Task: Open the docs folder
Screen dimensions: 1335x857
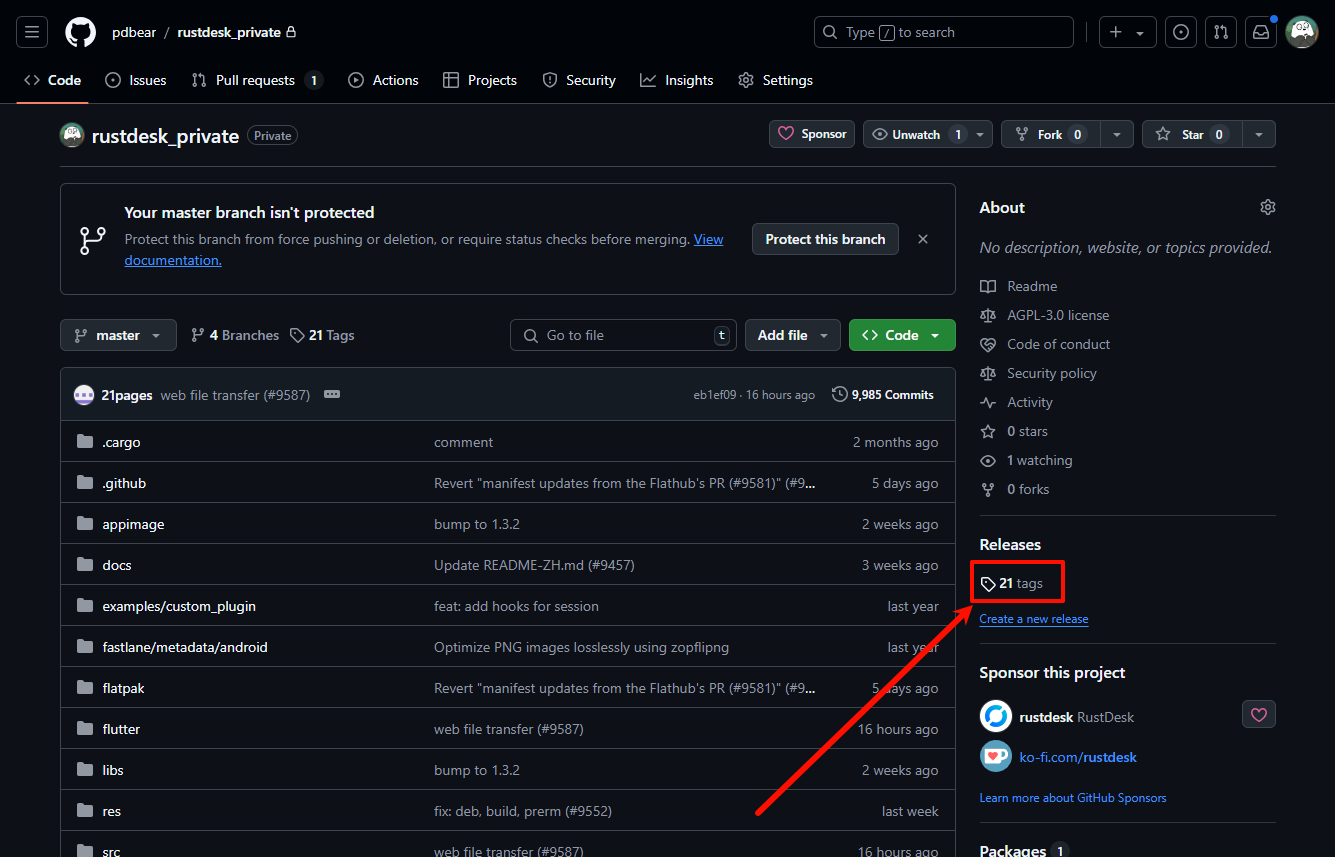Action: (x=117, y=565)
